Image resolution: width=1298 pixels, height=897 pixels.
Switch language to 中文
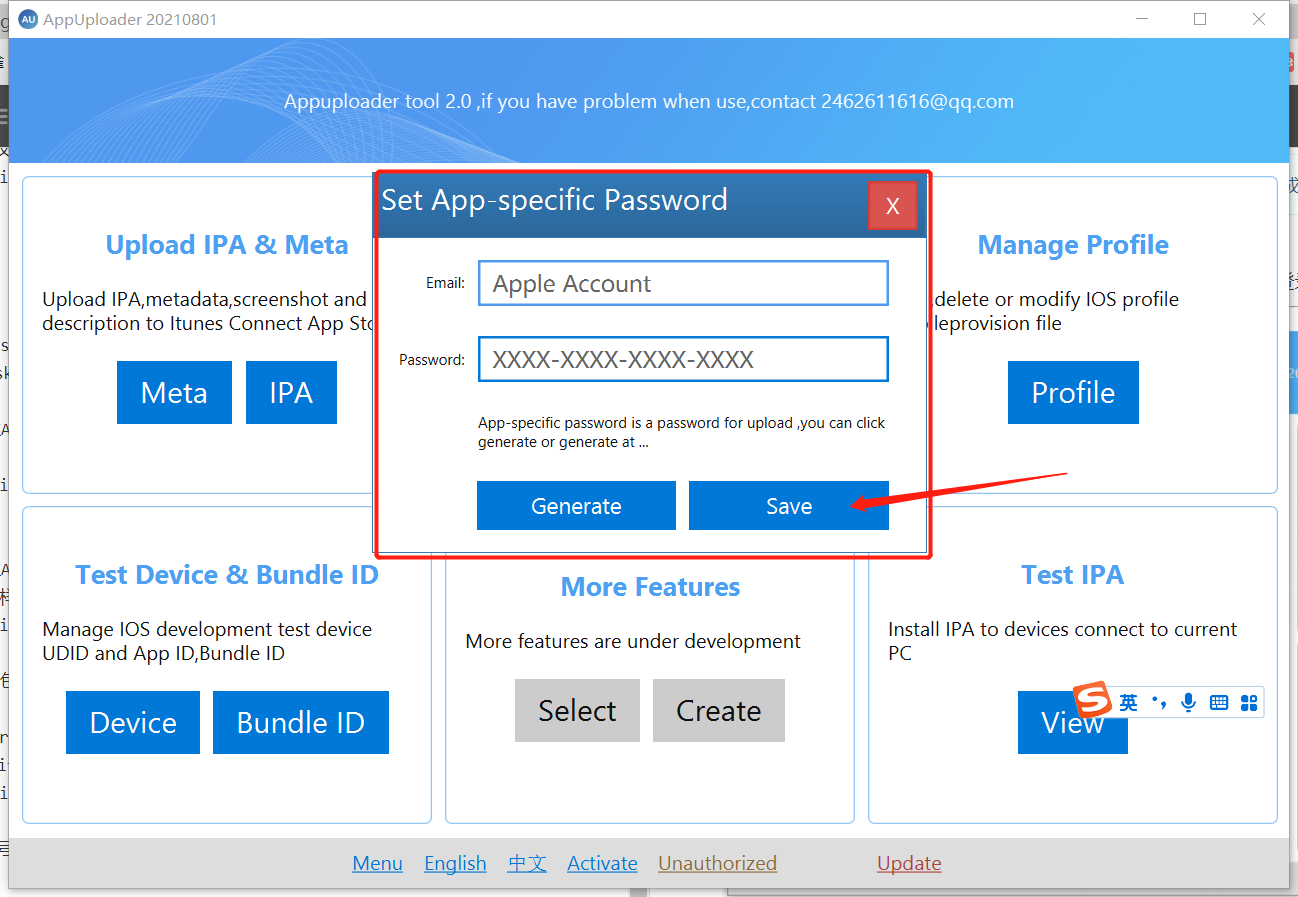[526, 863]
